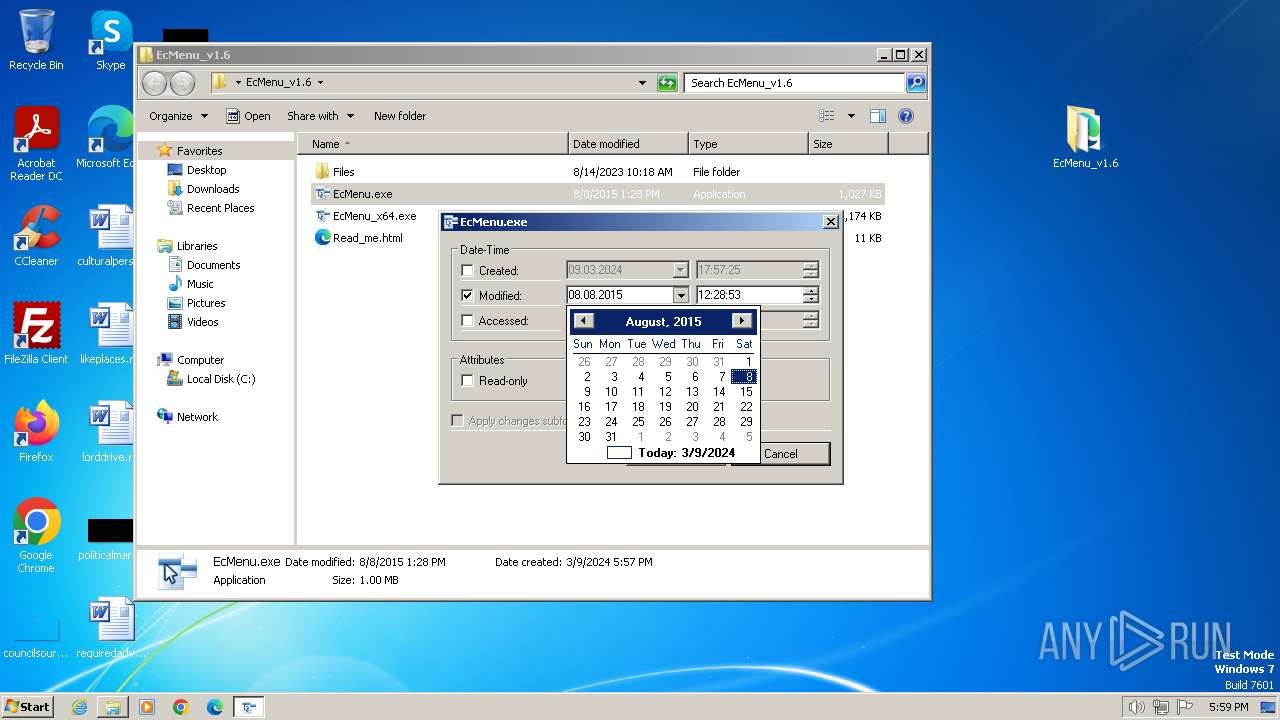The width and height of the screenshot is (1280, 720).
Task: Go to previous month in calendar
Action: (584, 321)
